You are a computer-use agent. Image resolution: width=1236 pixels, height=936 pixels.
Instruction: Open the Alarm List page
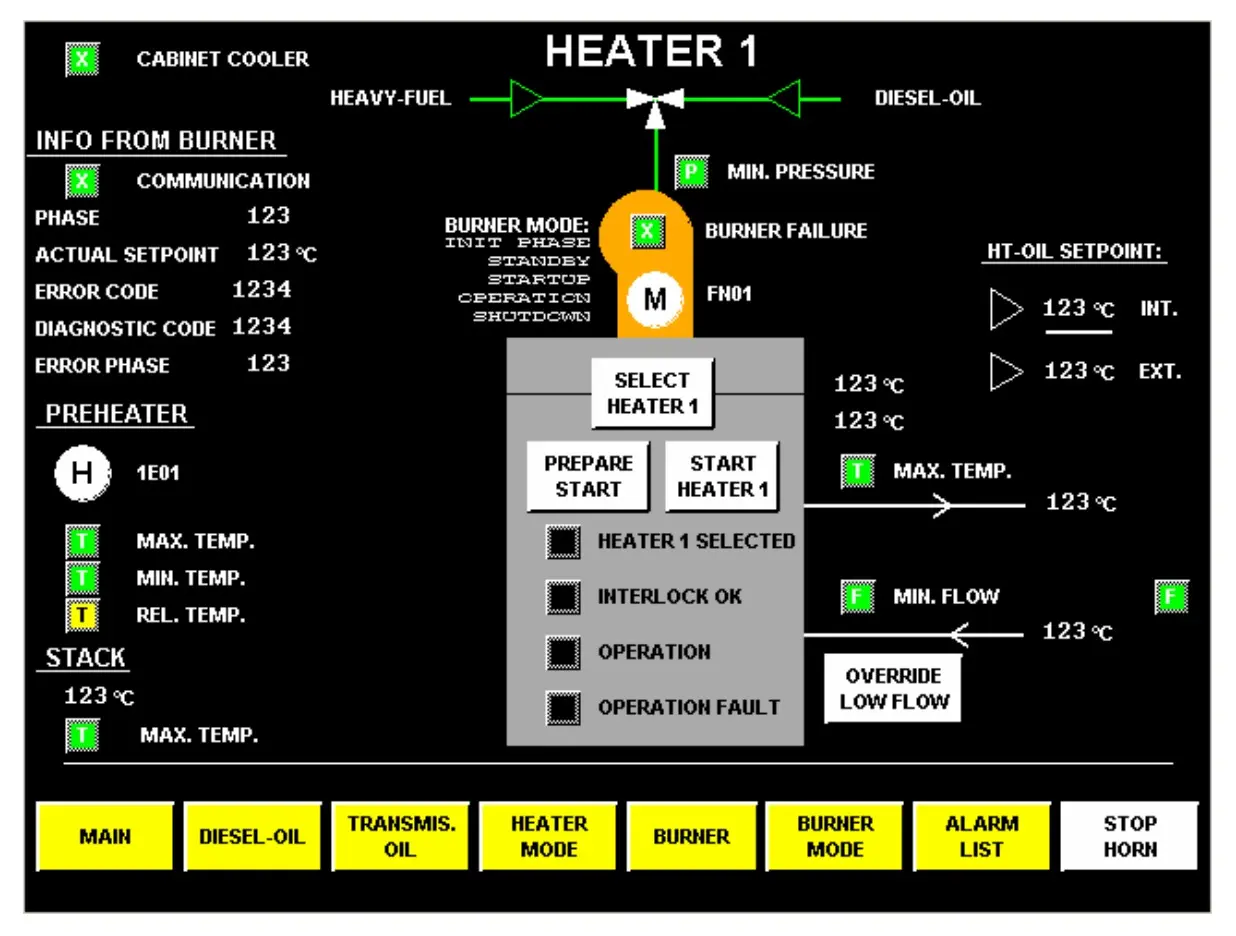tap(982, 837)
